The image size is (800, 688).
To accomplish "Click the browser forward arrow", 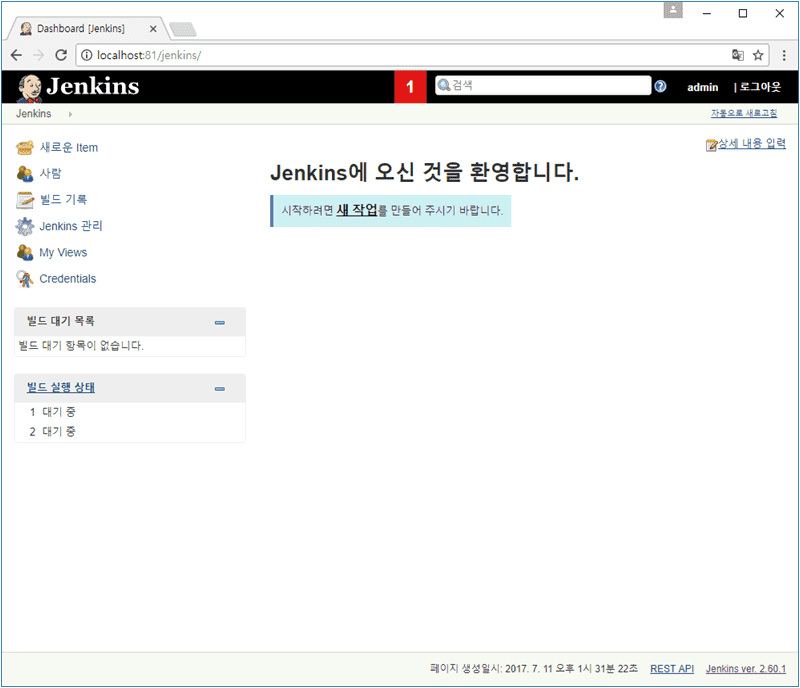I will [38, 55].
